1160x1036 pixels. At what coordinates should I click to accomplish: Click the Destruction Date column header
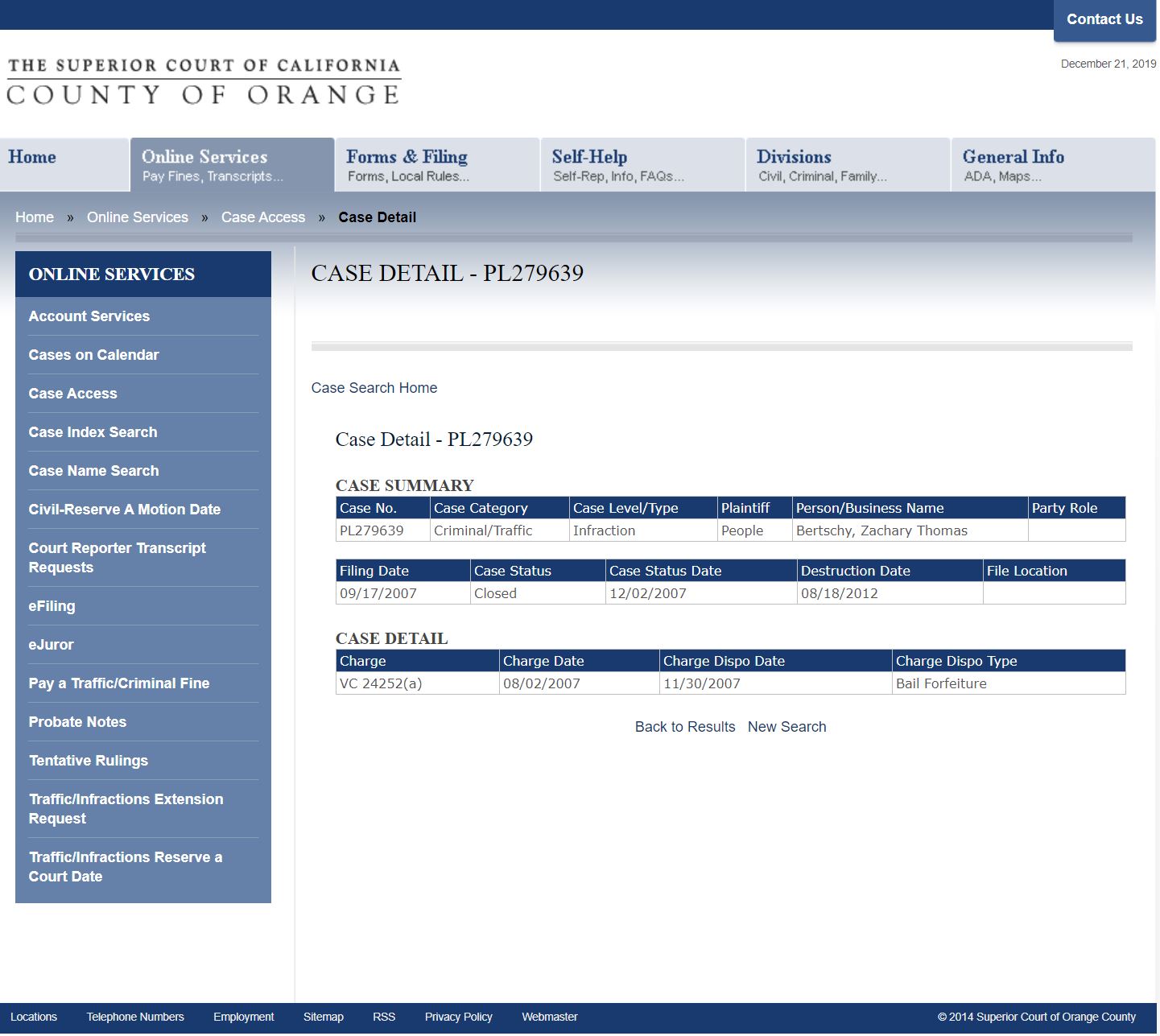(x=890, y=571)
